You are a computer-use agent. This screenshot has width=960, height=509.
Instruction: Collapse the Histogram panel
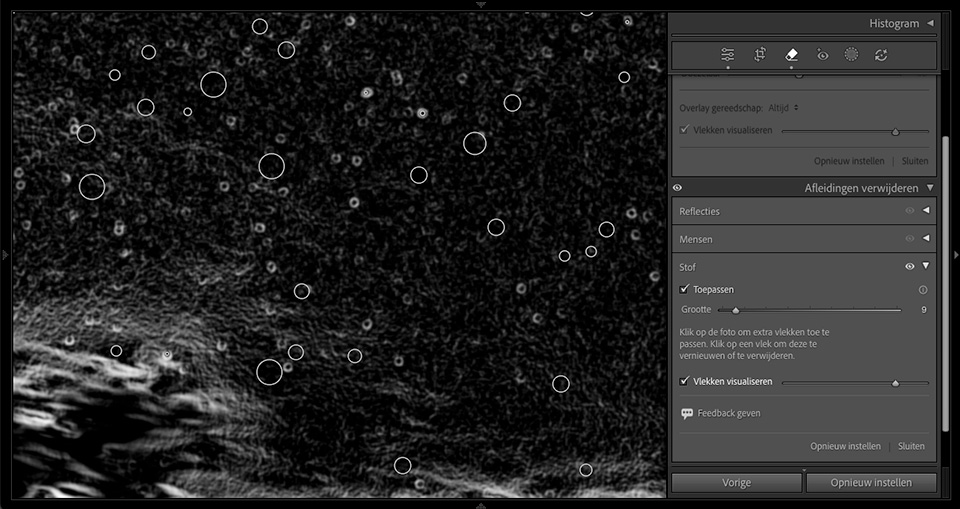click(x=930, y=23)
